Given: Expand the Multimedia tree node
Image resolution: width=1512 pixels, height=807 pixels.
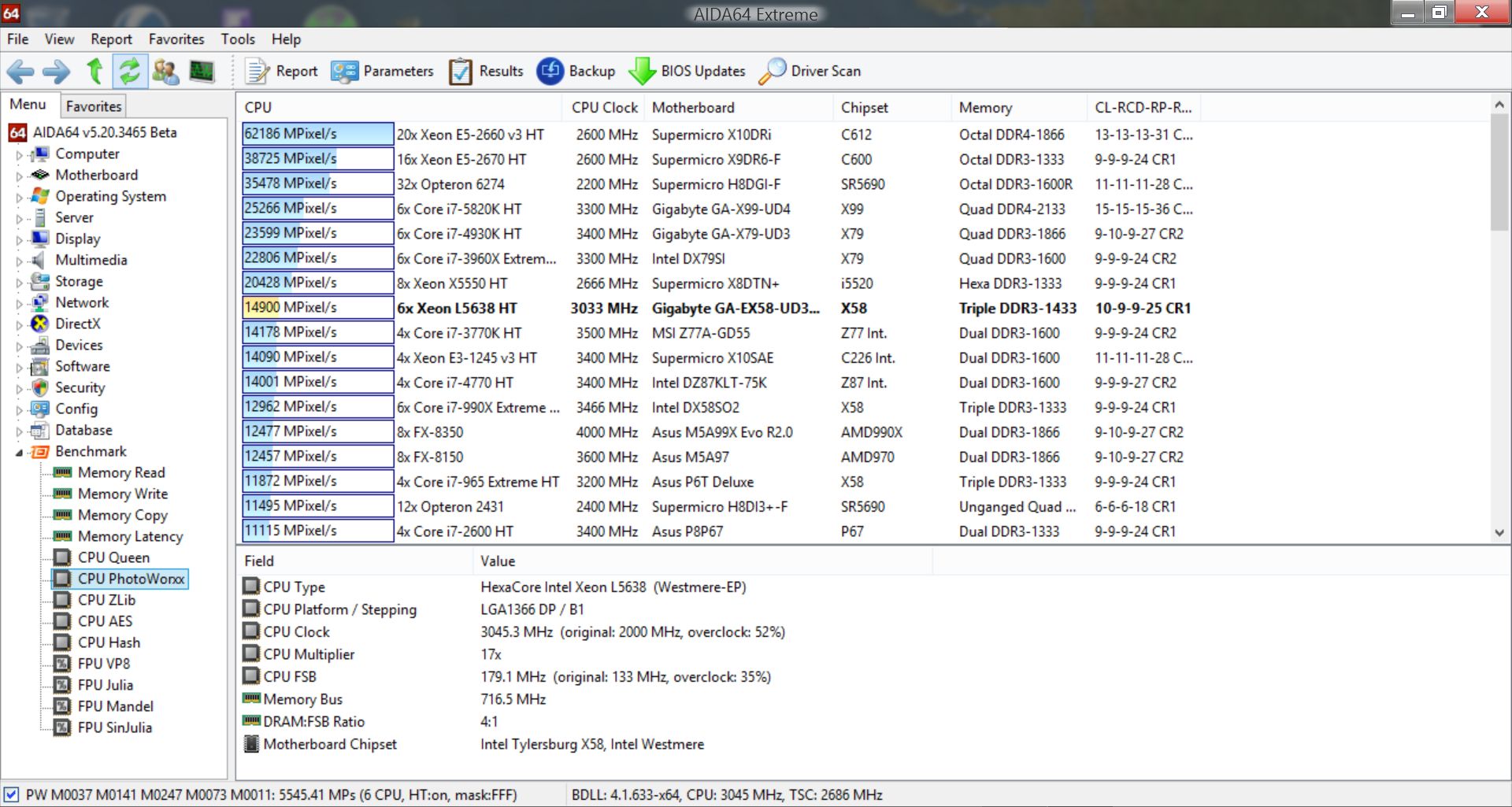Looking at the screenshot, I should pyautogui.click(x=20, y=261).
